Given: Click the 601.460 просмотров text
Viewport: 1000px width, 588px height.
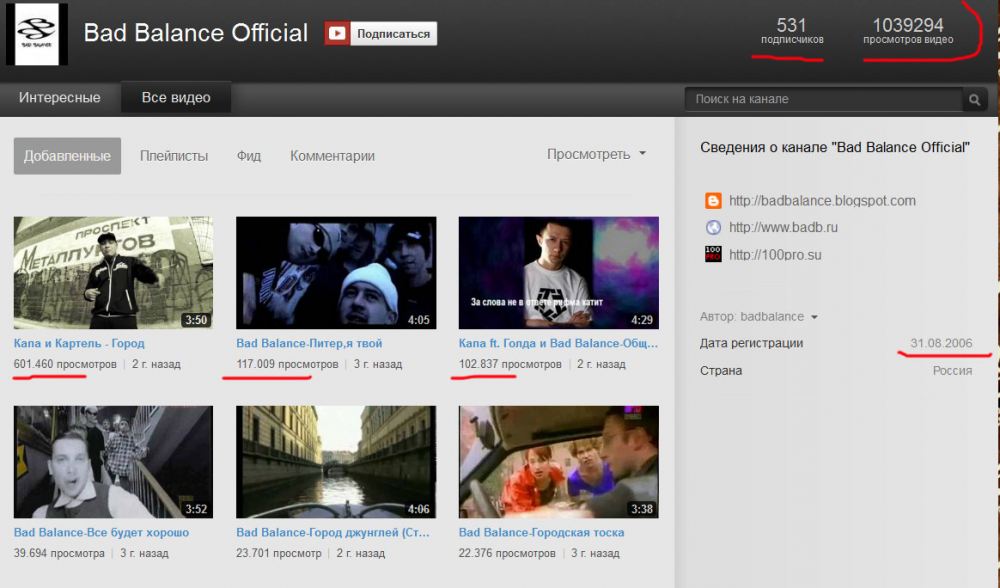Looking at the screenshot, I should 65,364.
